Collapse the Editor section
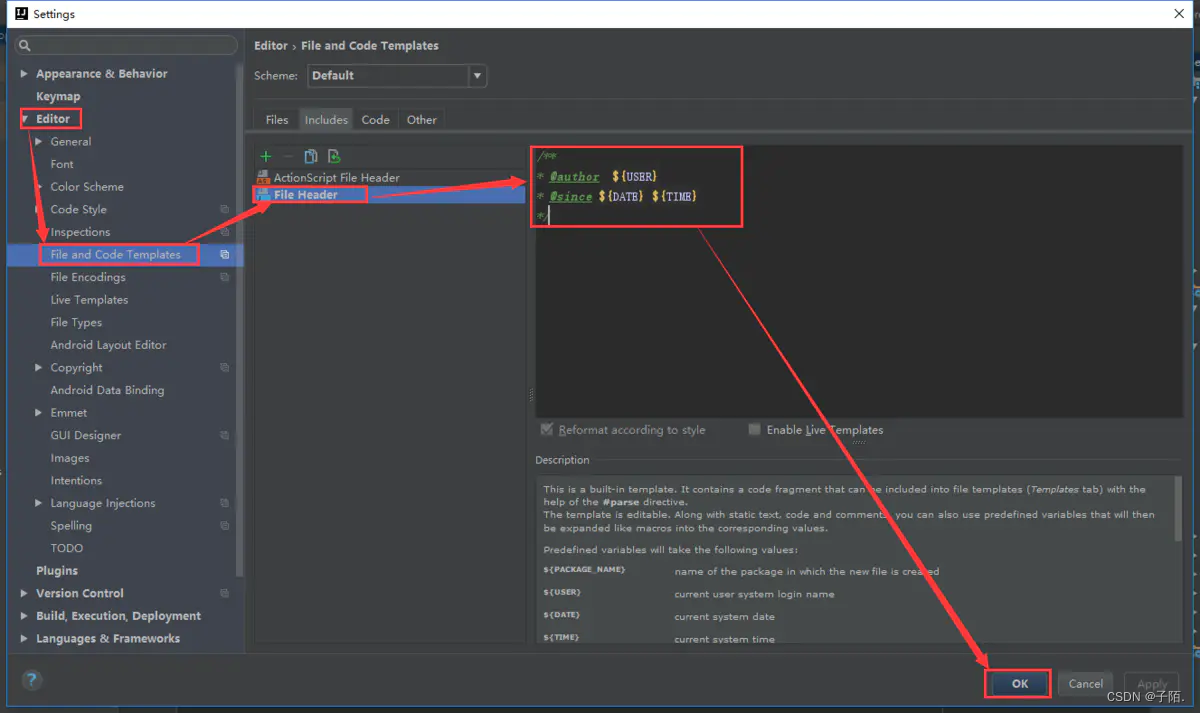This screenshot has width=1200, height=713. tap(25, 119)
